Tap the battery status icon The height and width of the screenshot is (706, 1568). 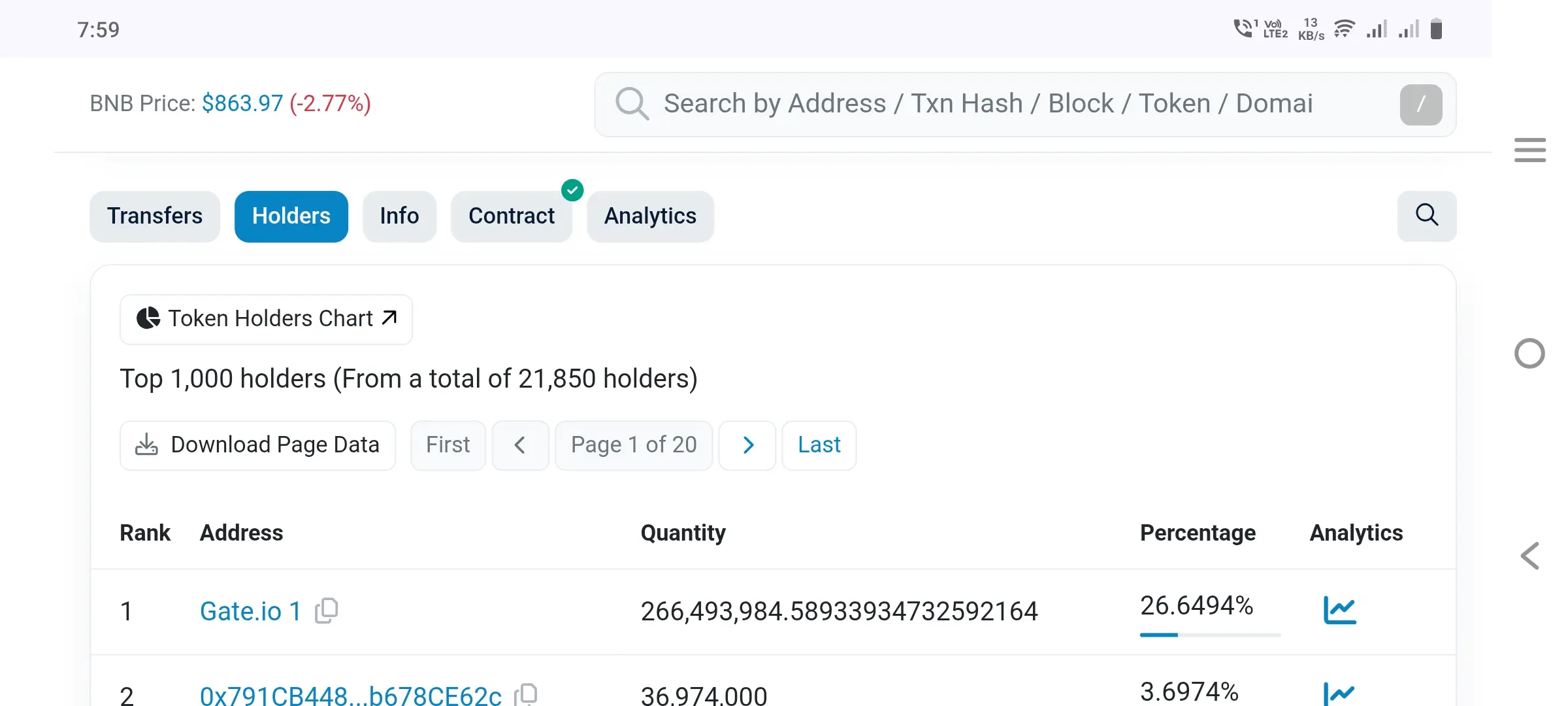pos(1436,29)
